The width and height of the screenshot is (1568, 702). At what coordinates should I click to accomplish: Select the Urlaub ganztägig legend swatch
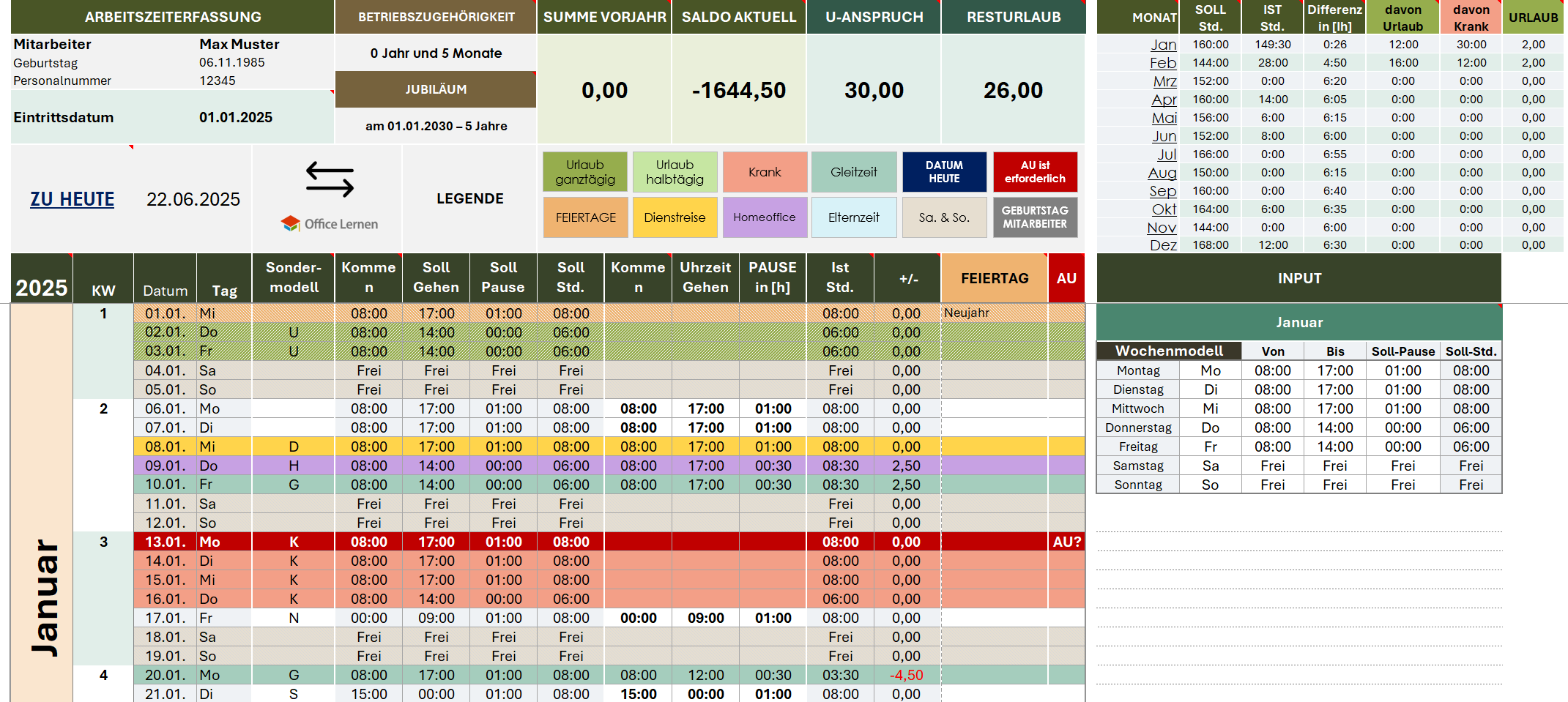click(x=584, y=172)
